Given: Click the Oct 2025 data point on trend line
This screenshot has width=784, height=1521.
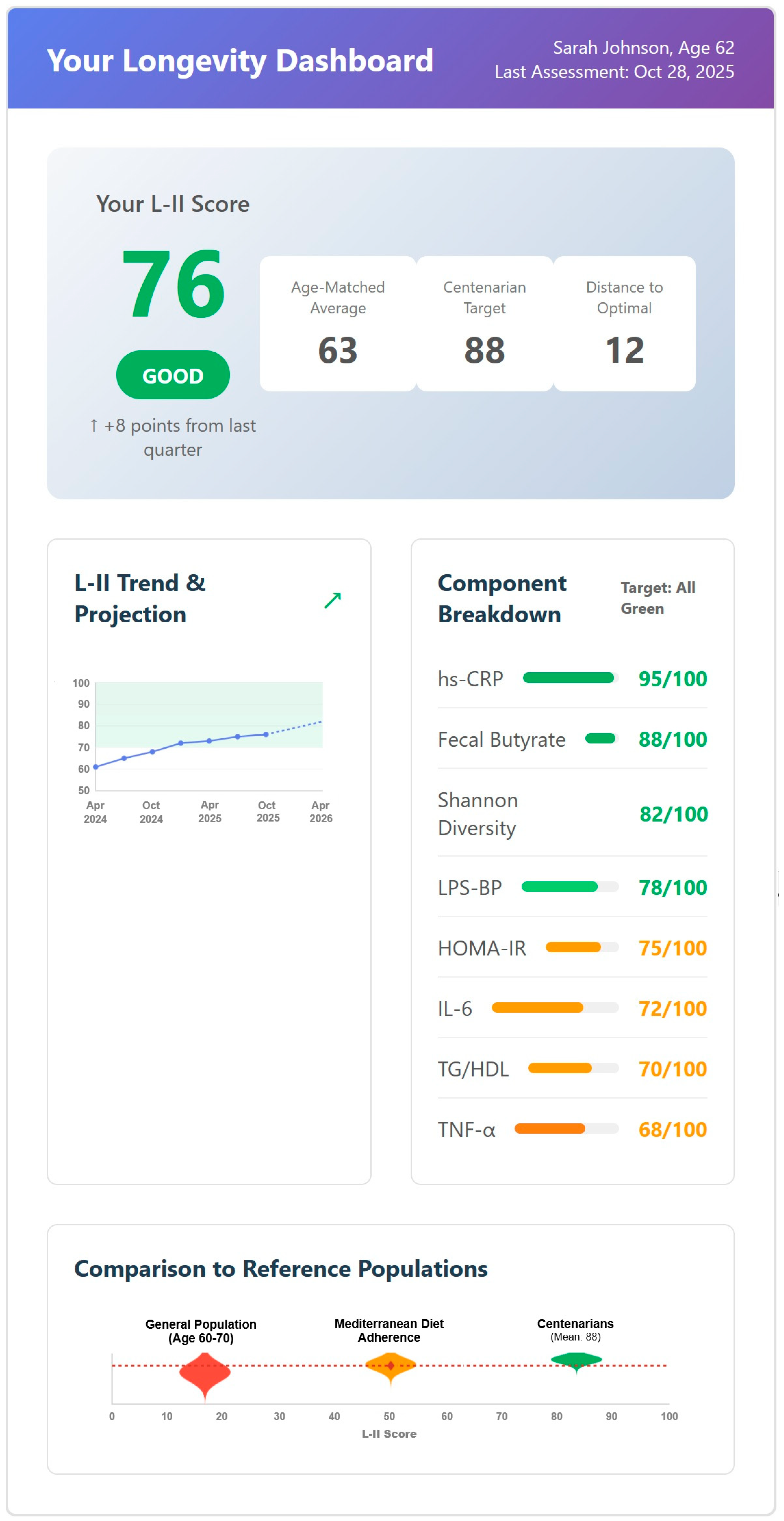Looking at the screenshot, I should [266, 735].
